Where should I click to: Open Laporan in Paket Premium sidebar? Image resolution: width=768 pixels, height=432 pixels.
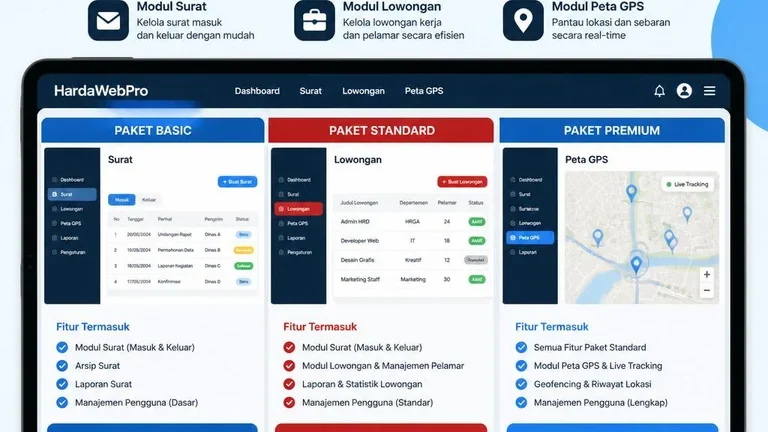tap(527, 252)
